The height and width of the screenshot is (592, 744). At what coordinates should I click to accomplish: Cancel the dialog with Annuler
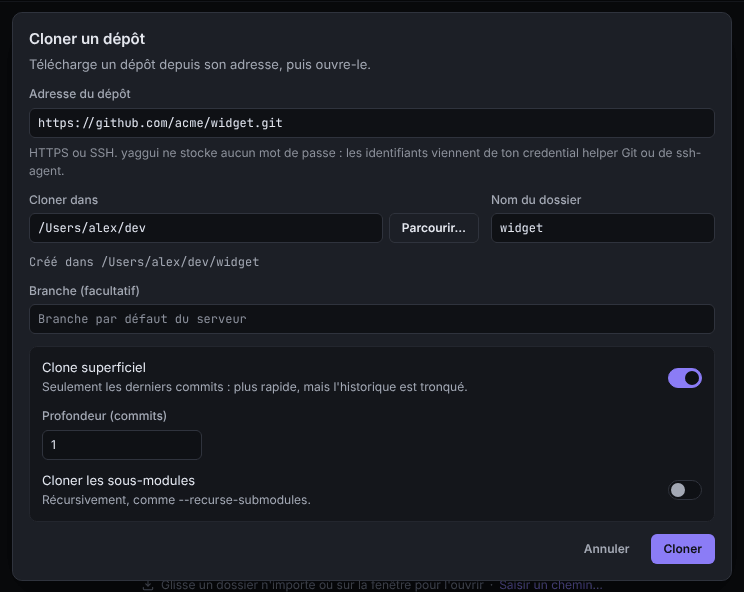606,549
